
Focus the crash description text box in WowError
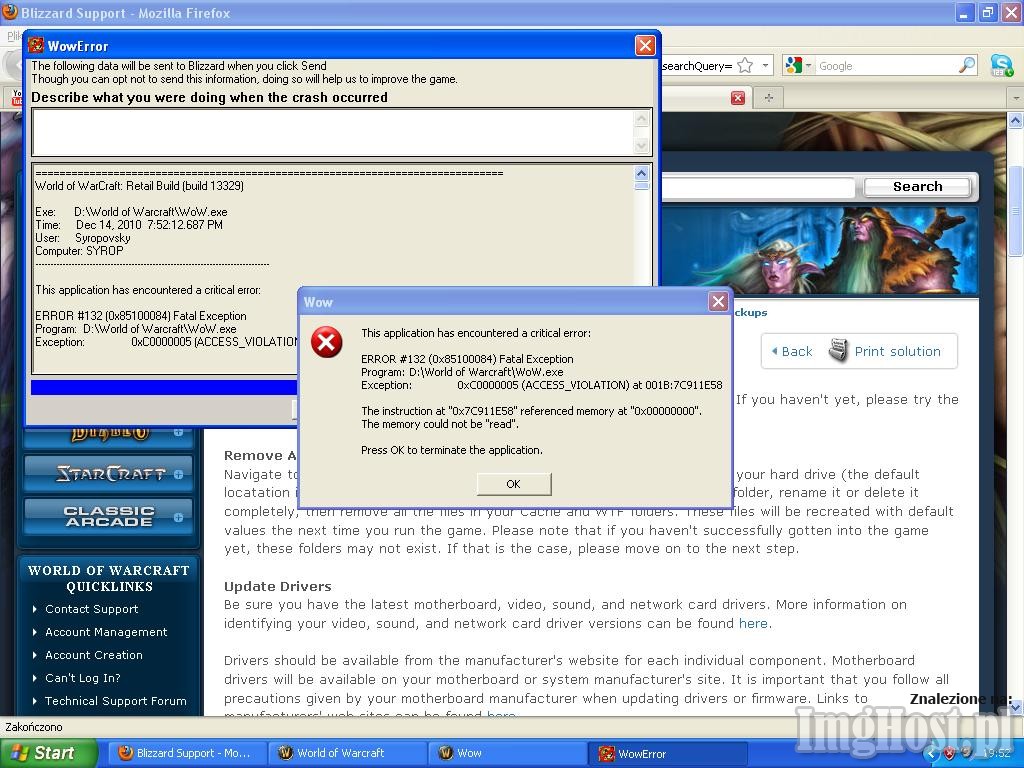coord(333,133)
